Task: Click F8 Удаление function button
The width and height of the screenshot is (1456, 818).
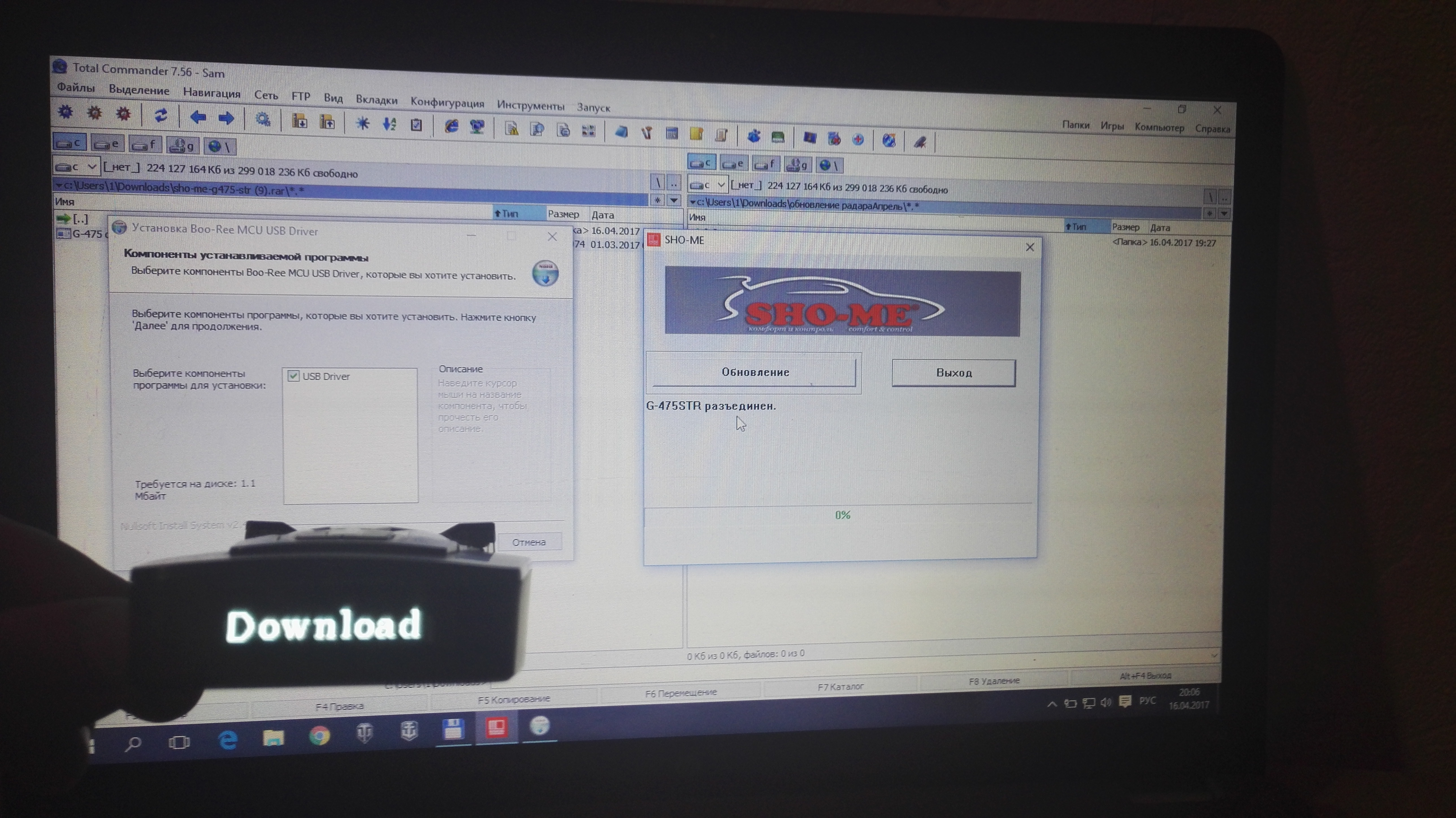Action: click(x=994, y=681)
